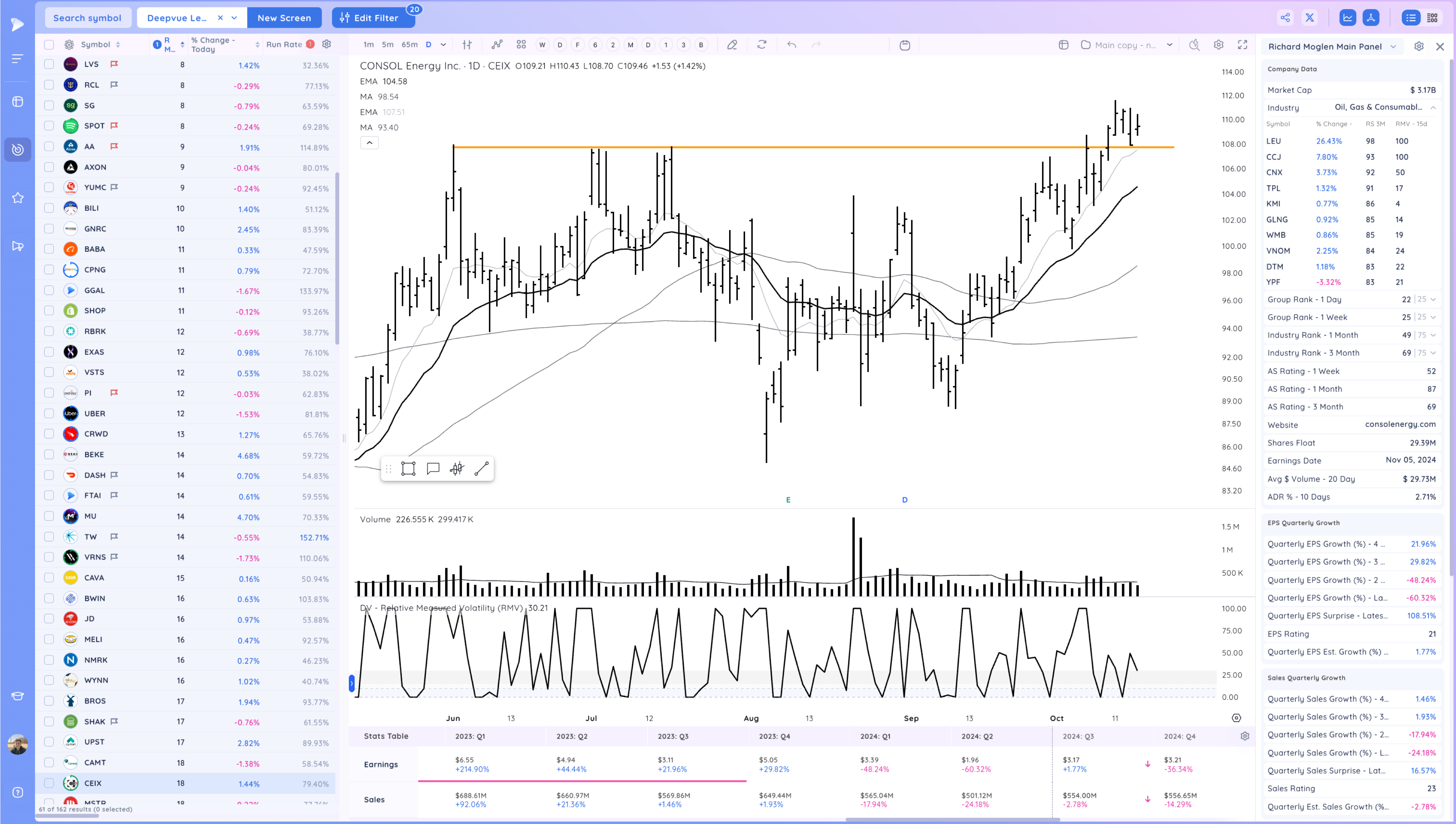Toggle the select-all checkbox in header
The height and width of the screenshot is (824, 1456).
point(49,45)
